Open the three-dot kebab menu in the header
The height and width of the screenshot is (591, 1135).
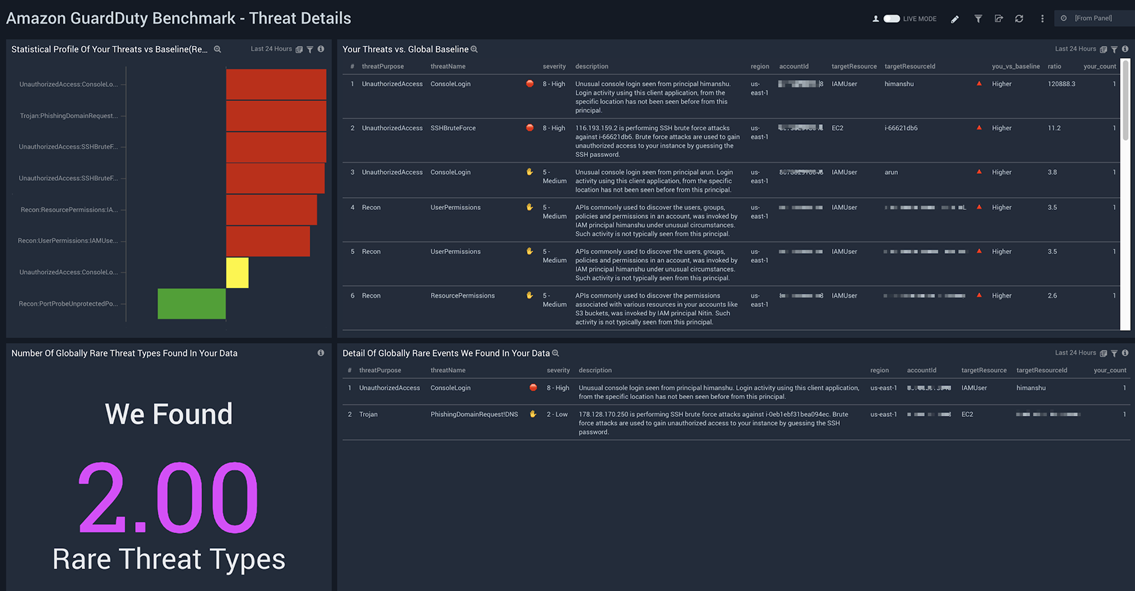click(x=1041, y=18)
